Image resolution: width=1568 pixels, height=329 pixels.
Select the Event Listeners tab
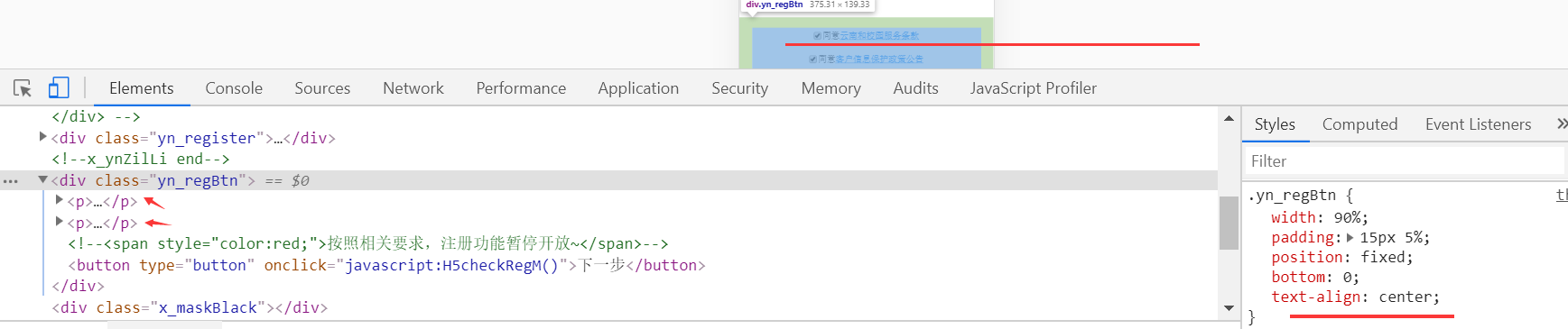1479,124
